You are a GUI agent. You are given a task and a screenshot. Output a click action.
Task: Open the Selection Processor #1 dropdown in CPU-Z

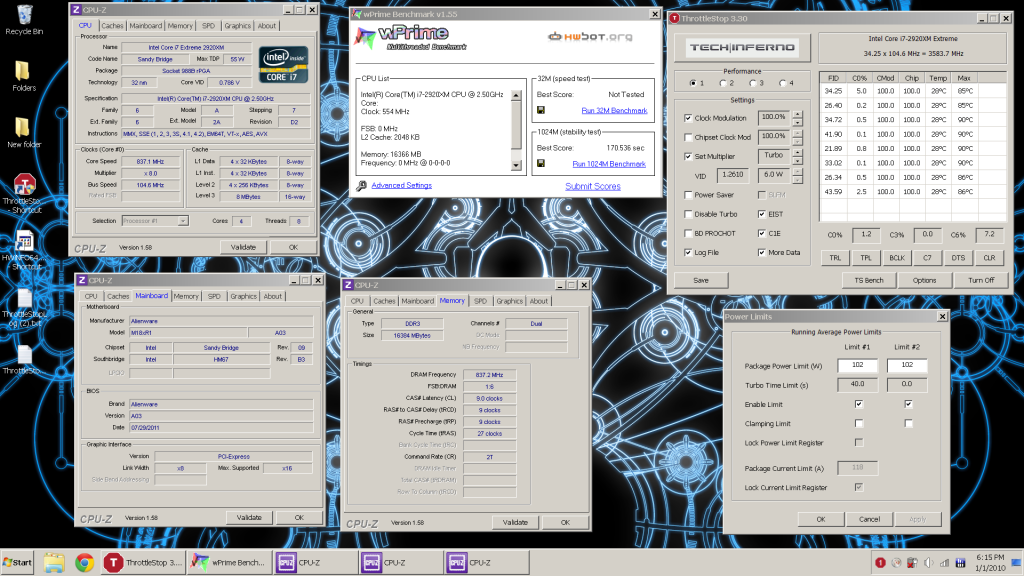[x=155, y=221]
